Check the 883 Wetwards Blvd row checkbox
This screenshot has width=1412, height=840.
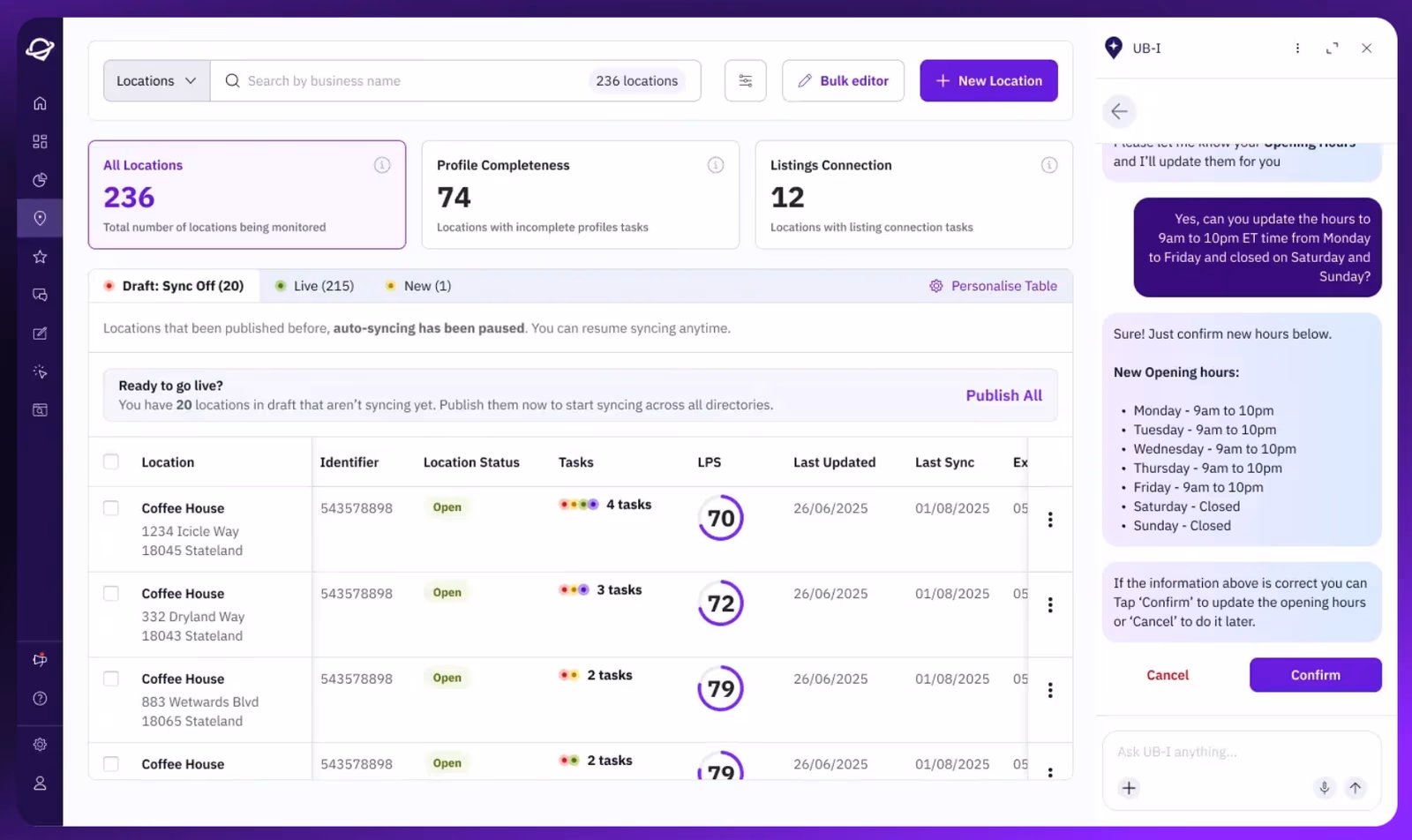tap(111, 679)
